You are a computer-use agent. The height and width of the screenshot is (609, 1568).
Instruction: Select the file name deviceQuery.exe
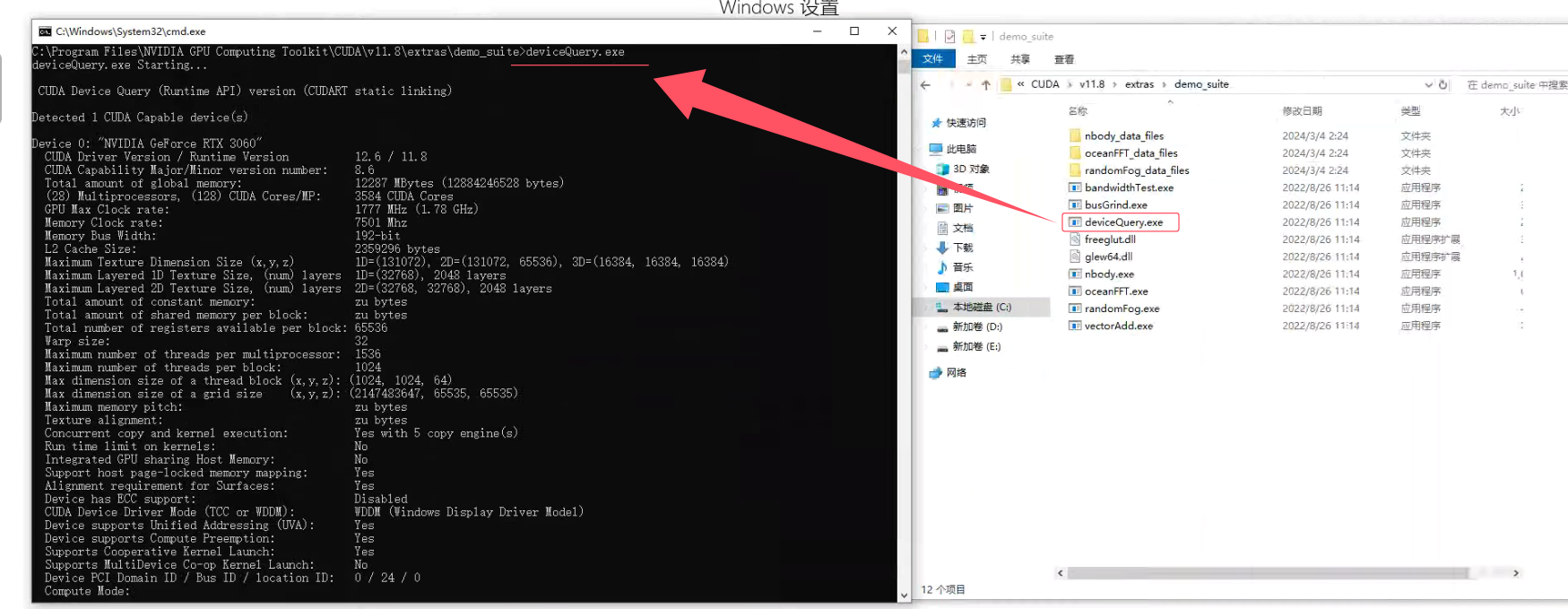1123,222
